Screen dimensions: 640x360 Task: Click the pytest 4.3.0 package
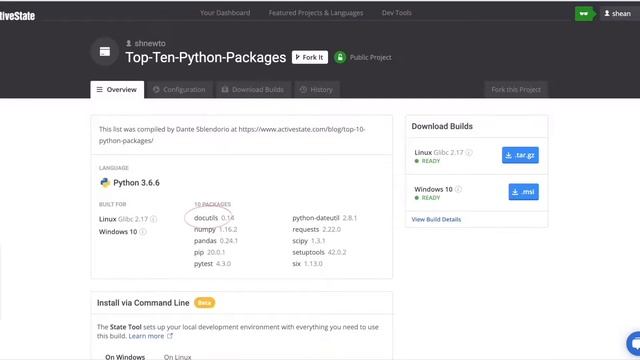(212, 264)
